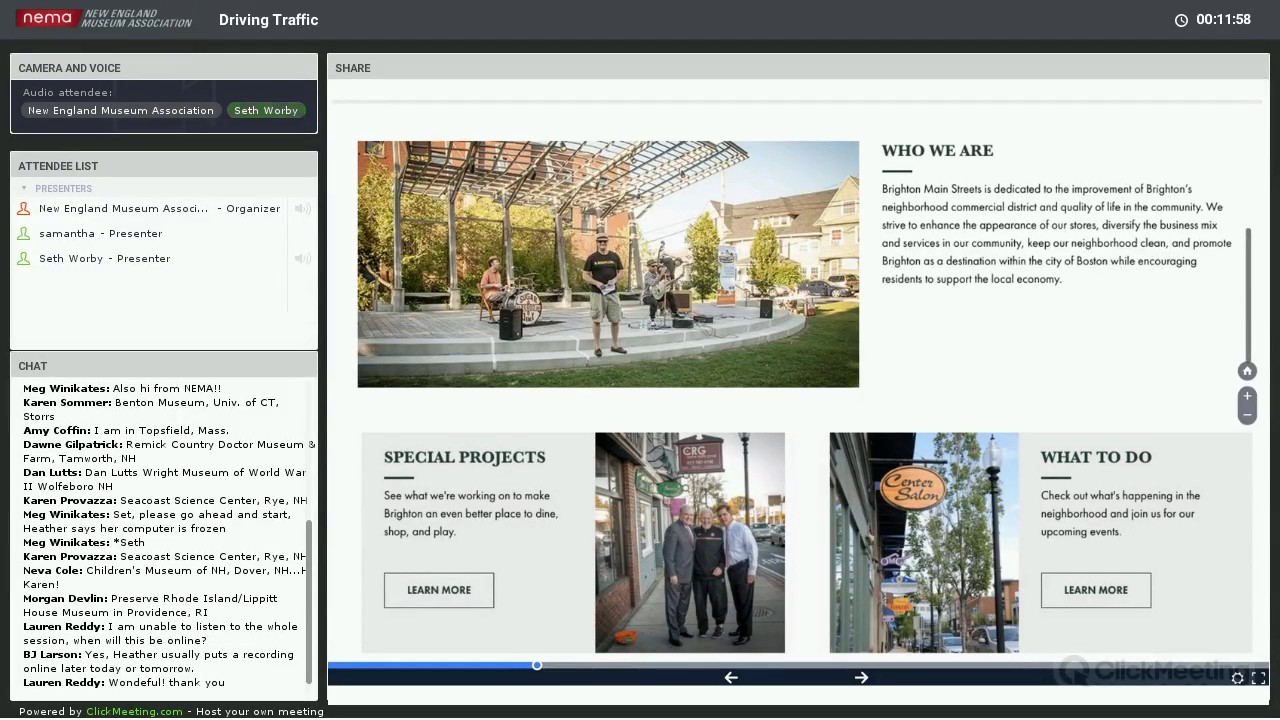Screen dimensions: 1280x720
Task: Click the home icon on the shared page
Action: [1246, 371]
